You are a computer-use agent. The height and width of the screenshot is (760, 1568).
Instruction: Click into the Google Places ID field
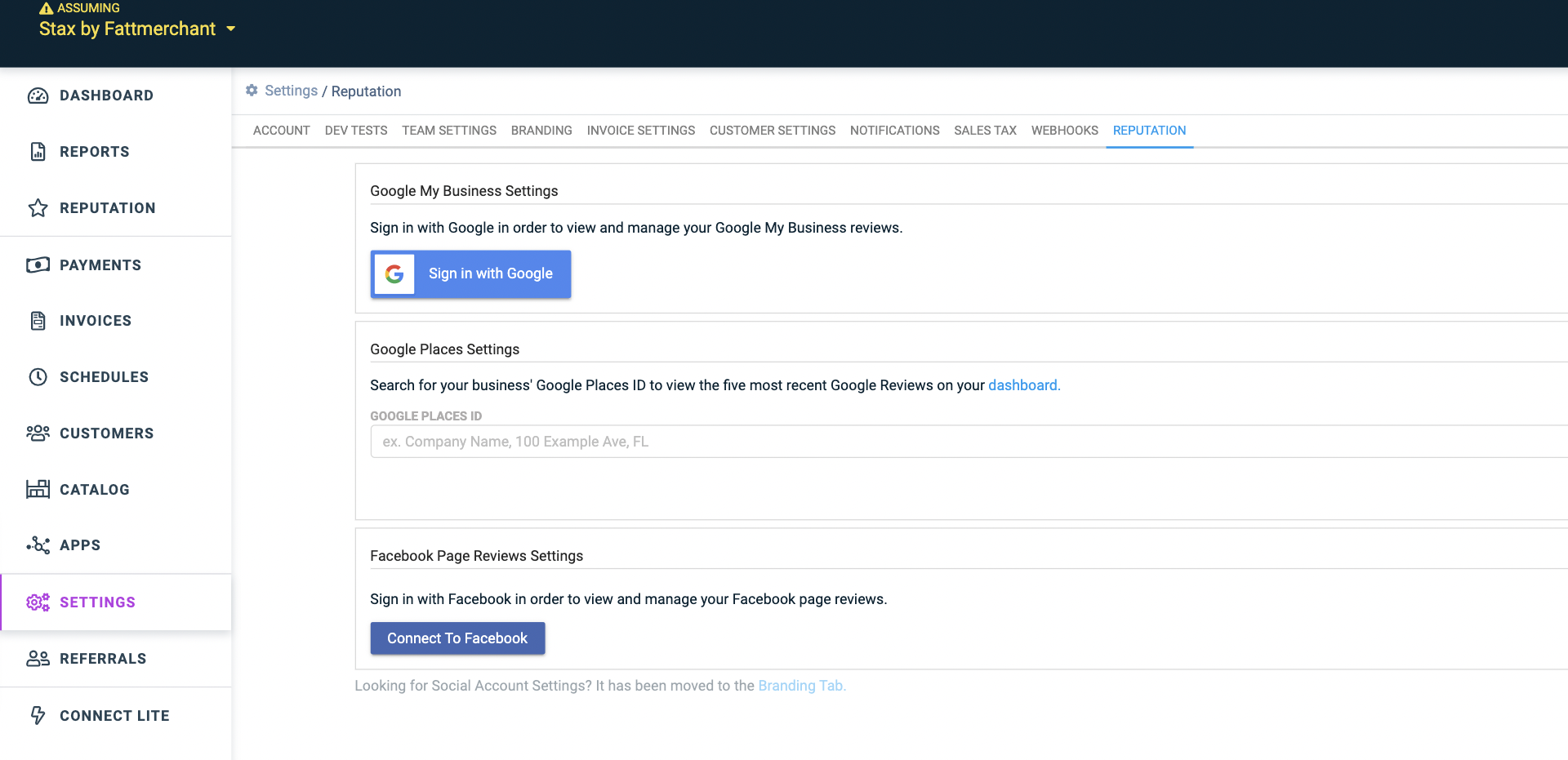click(969, 442)
